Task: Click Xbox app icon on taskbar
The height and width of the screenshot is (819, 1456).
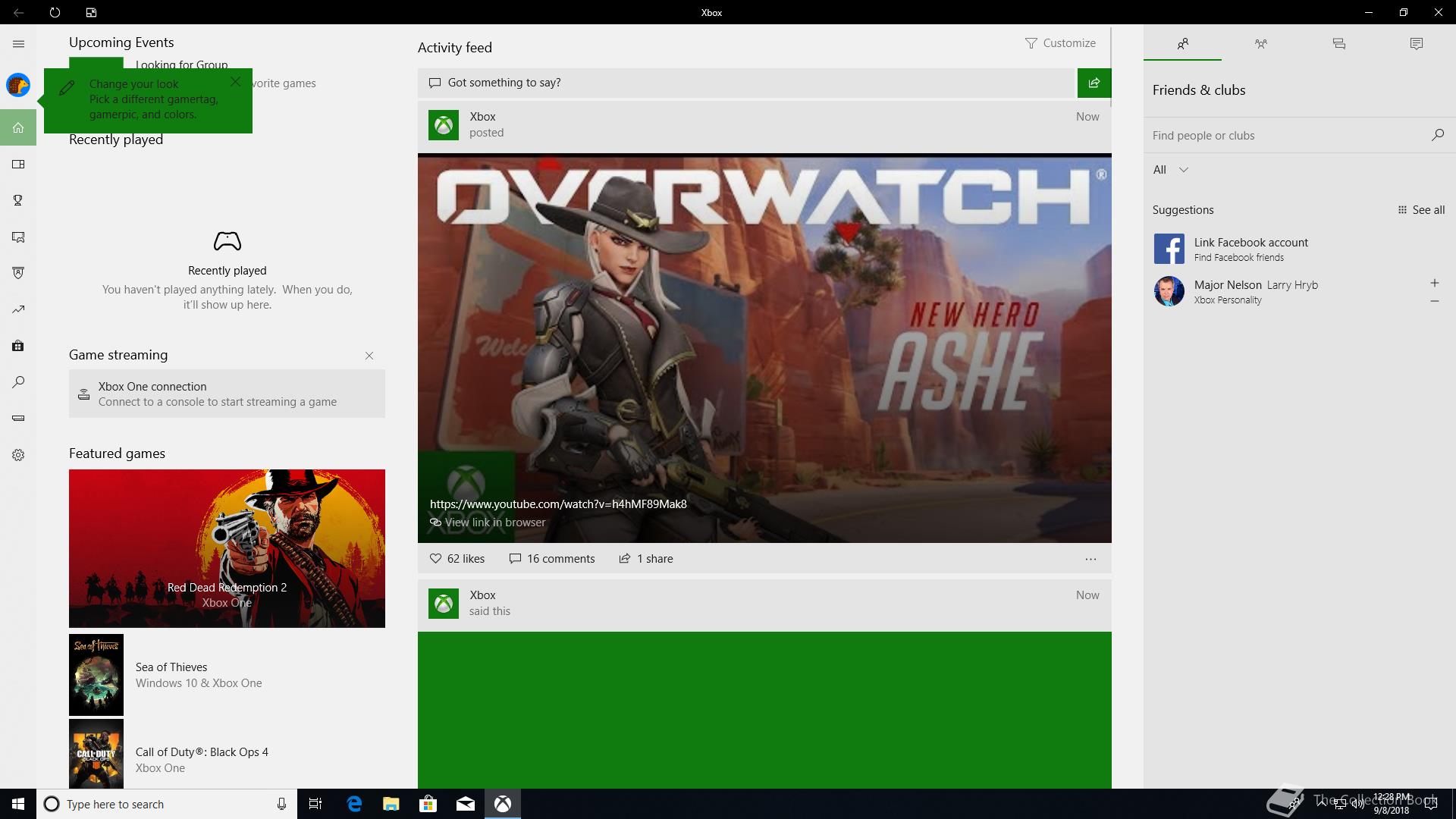Action: (503, 804)
